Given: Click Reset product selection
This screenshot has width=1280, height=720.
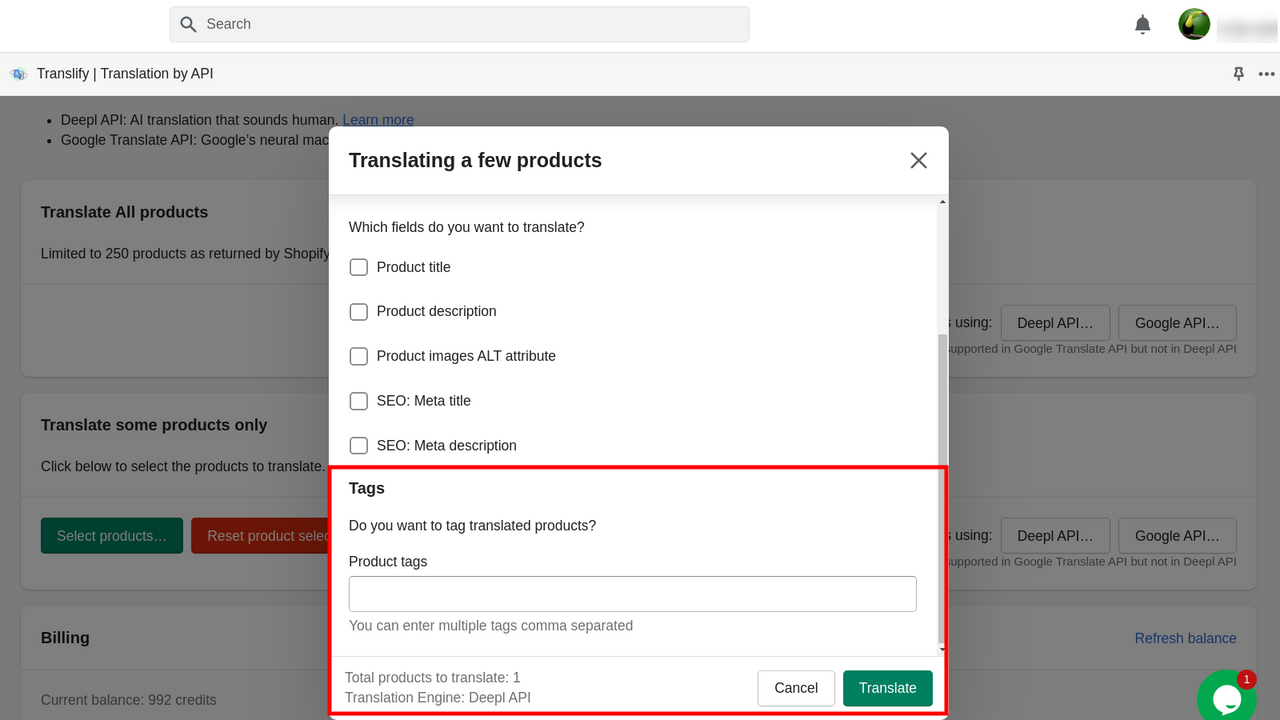Looking at the screenshot, I should pos(262,535).
